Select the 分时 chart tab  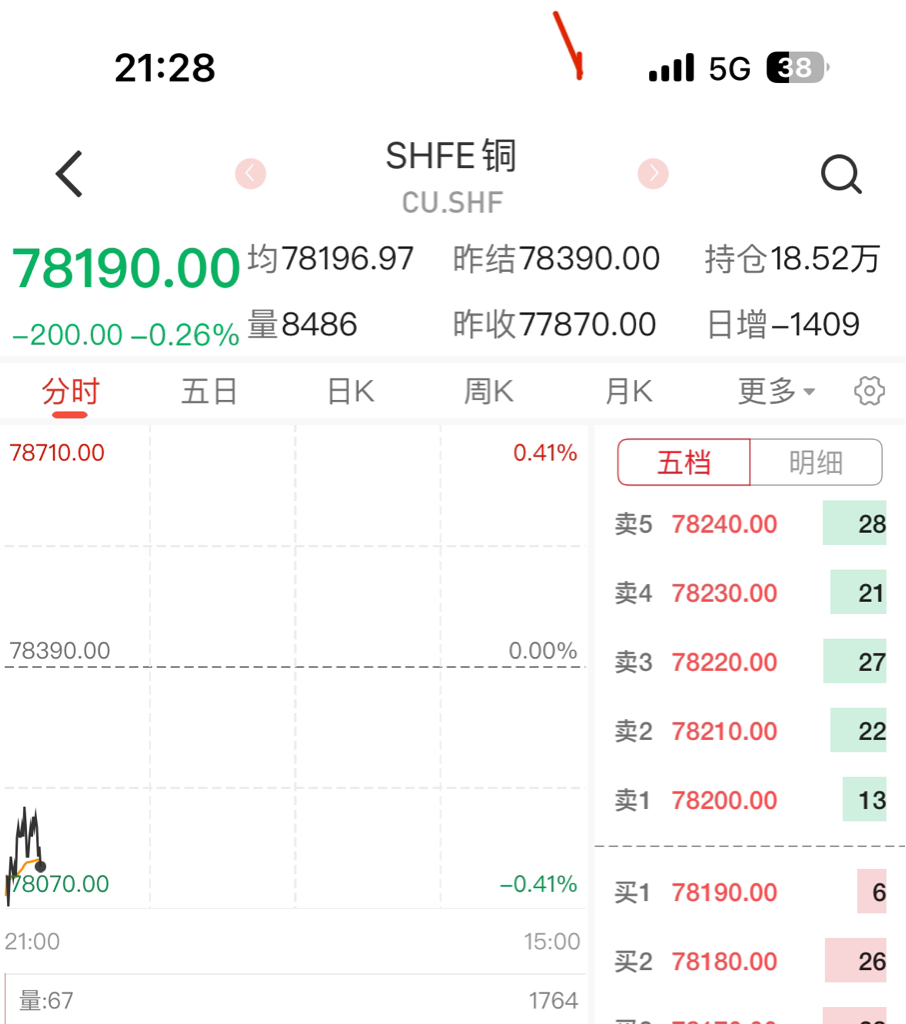point(71,392)
